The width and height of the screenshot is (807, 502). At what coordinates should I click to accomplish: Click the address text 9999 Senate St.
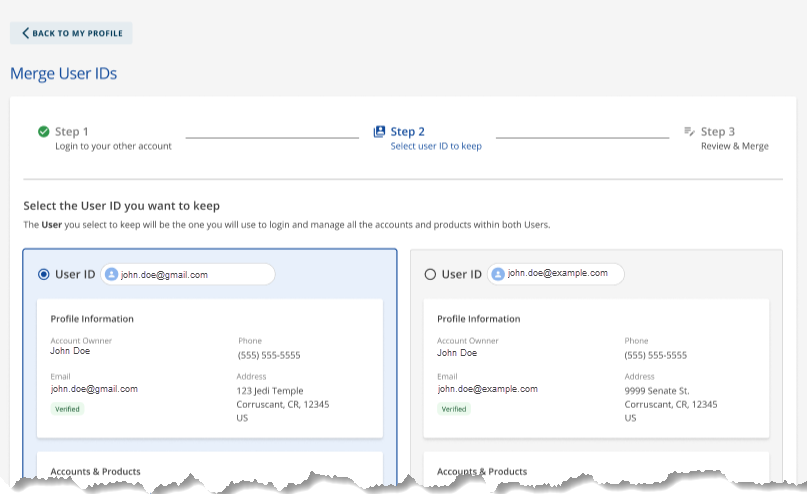[x=657, y=391]
